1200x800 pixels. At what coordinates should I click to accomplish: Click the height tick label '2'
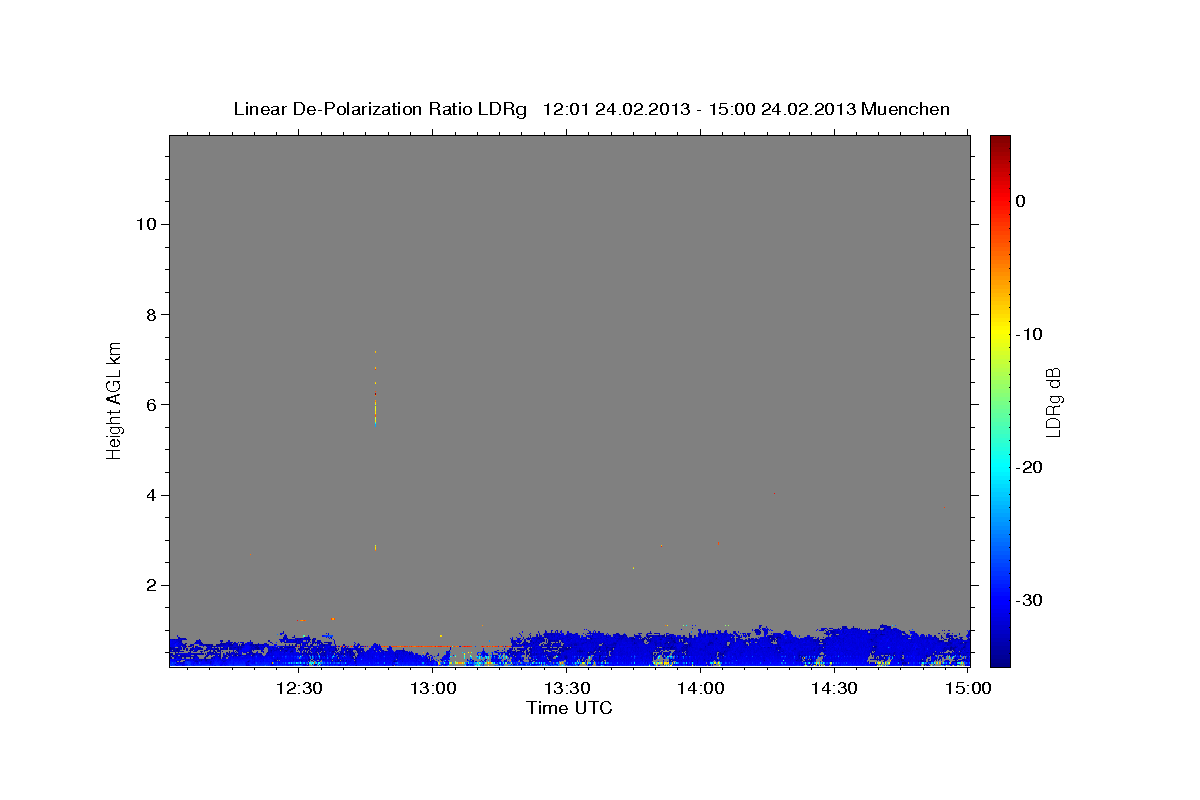pyautogui.click(x=149, y=585)
